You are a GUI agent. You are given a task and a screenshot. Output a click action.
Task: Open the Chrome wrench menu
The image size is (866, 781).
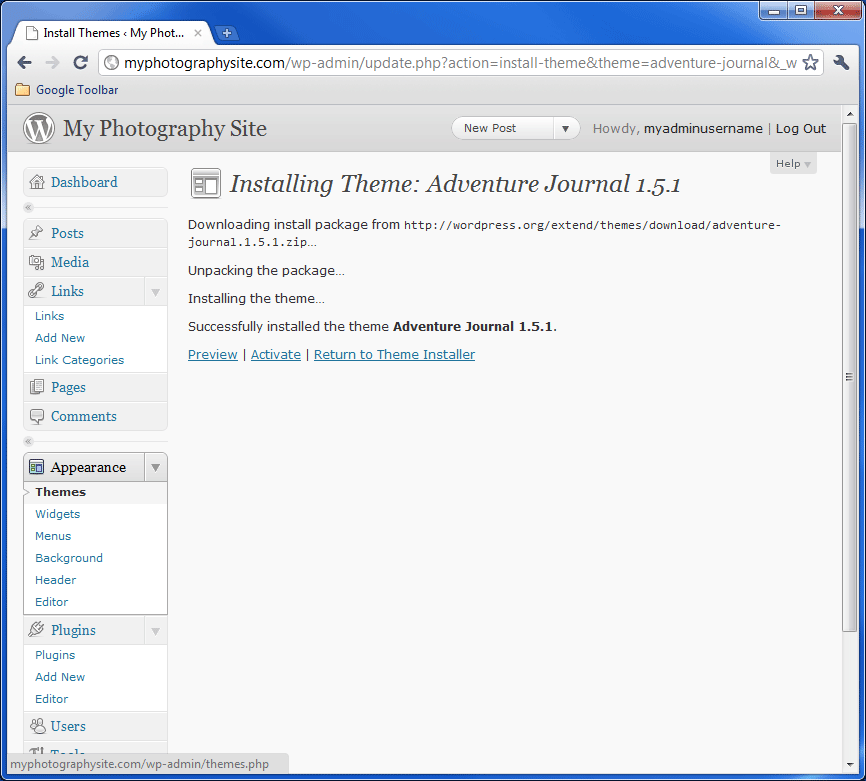(841, 62)
